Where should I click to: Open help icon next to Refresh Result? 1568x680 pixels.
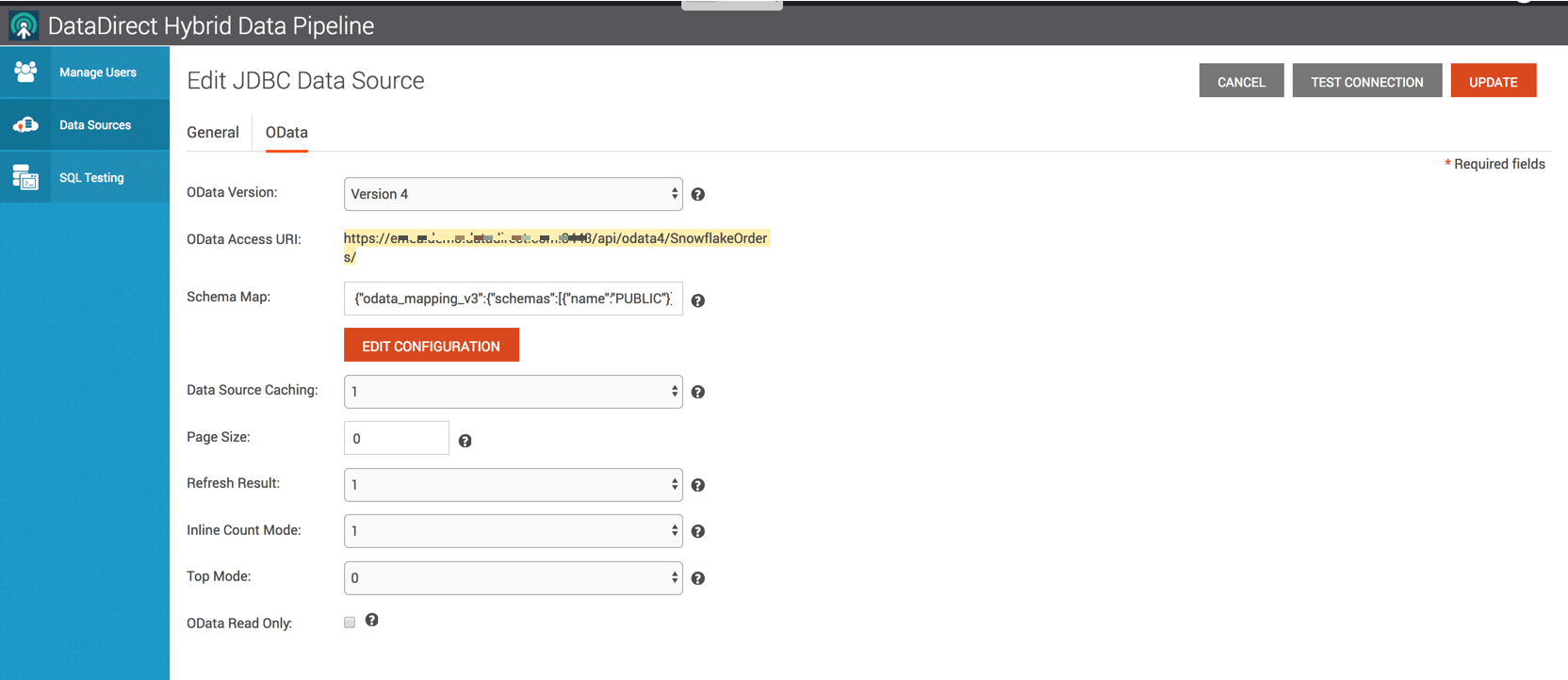tap(697, 485)
